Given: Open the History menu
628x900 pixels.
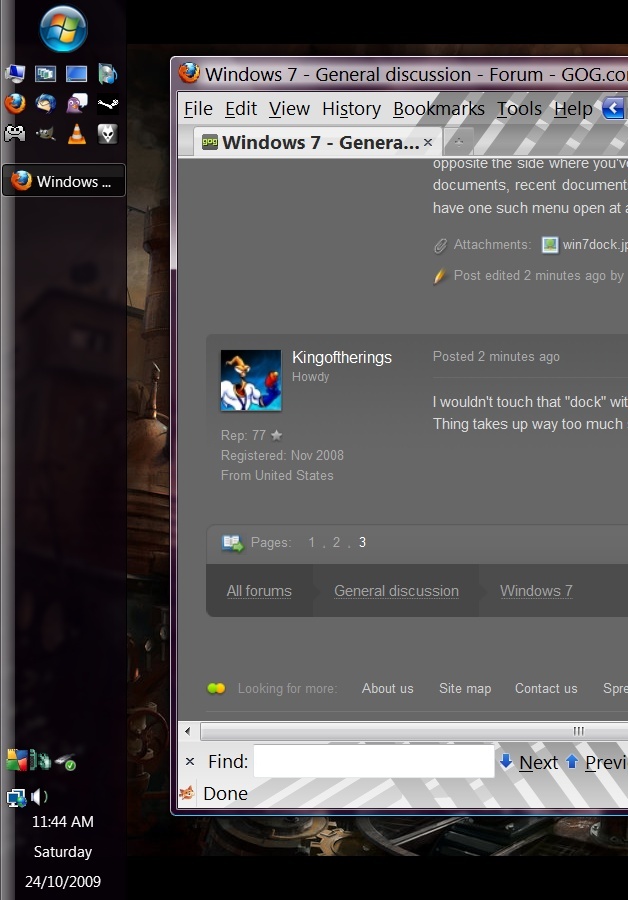Looking at the screenshot, I should (x=351, y=108).
